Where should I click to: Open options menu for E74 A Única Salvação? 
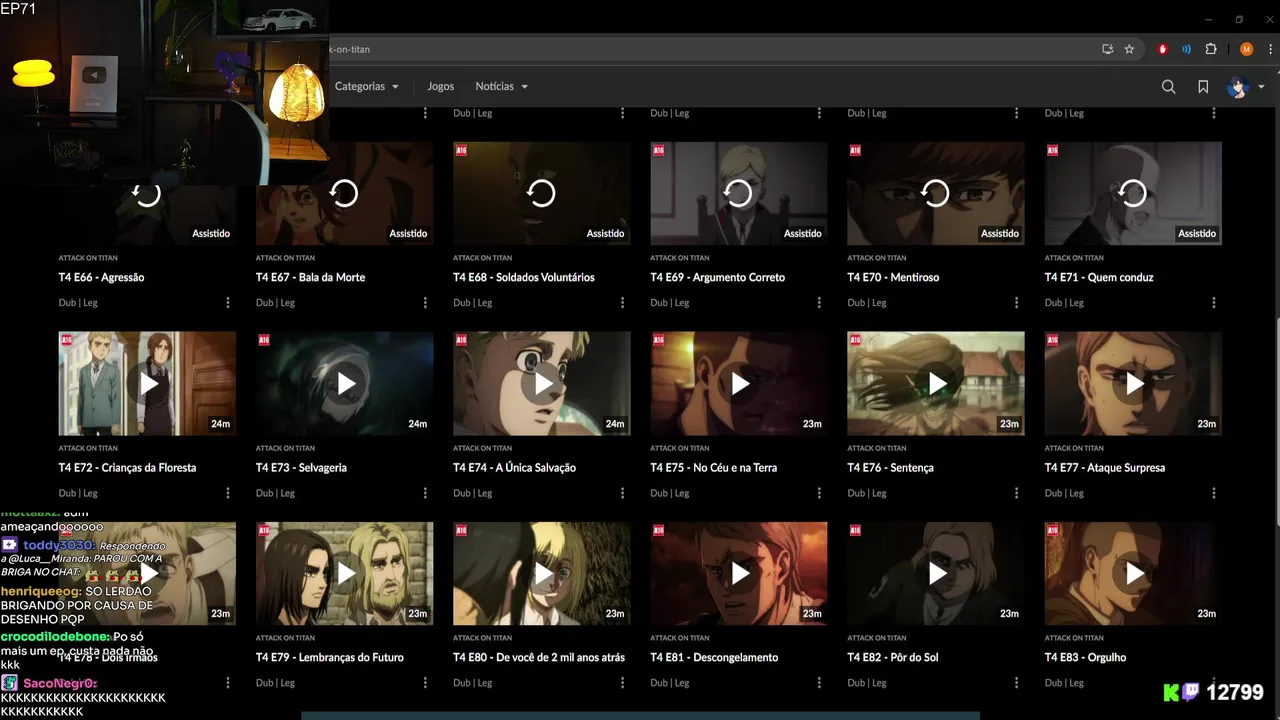pyautogui.click(x=622, y=493)
